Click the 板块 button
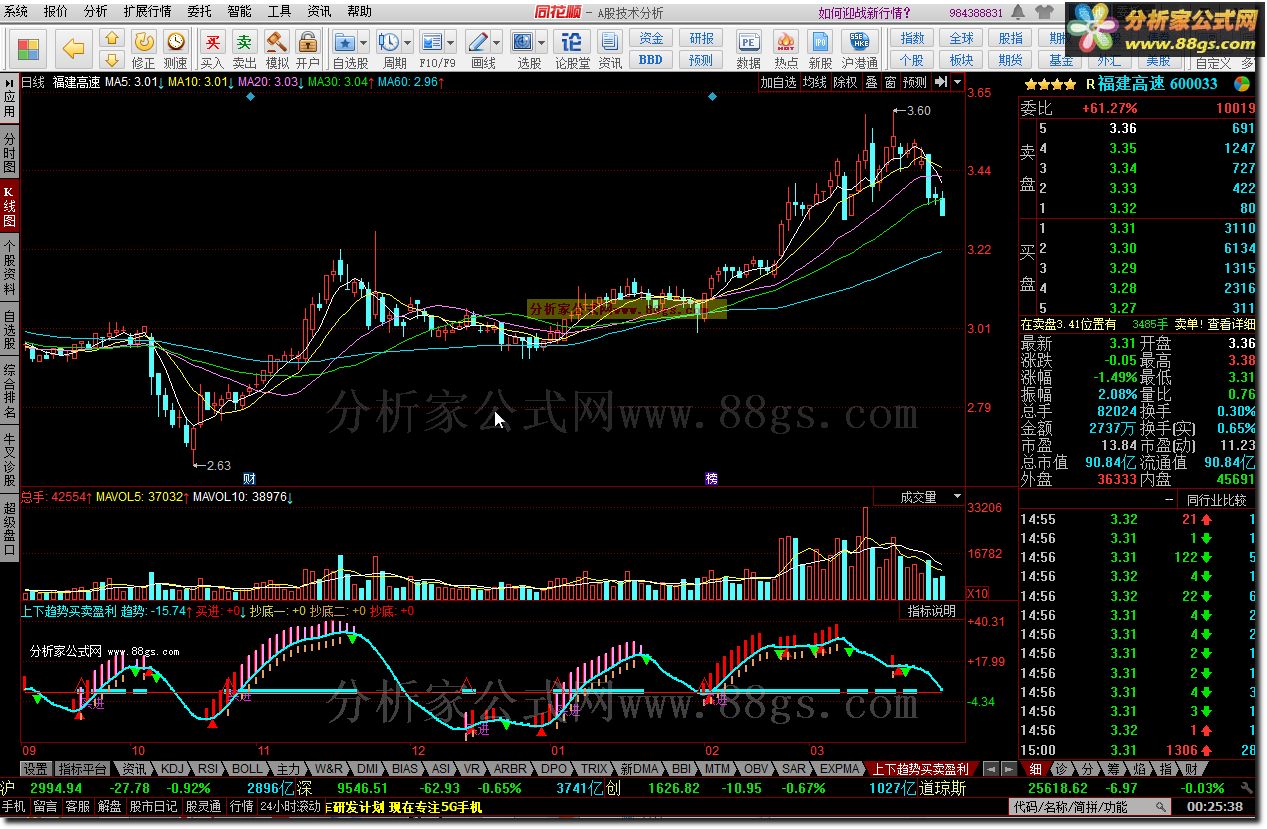 point(961,59)
